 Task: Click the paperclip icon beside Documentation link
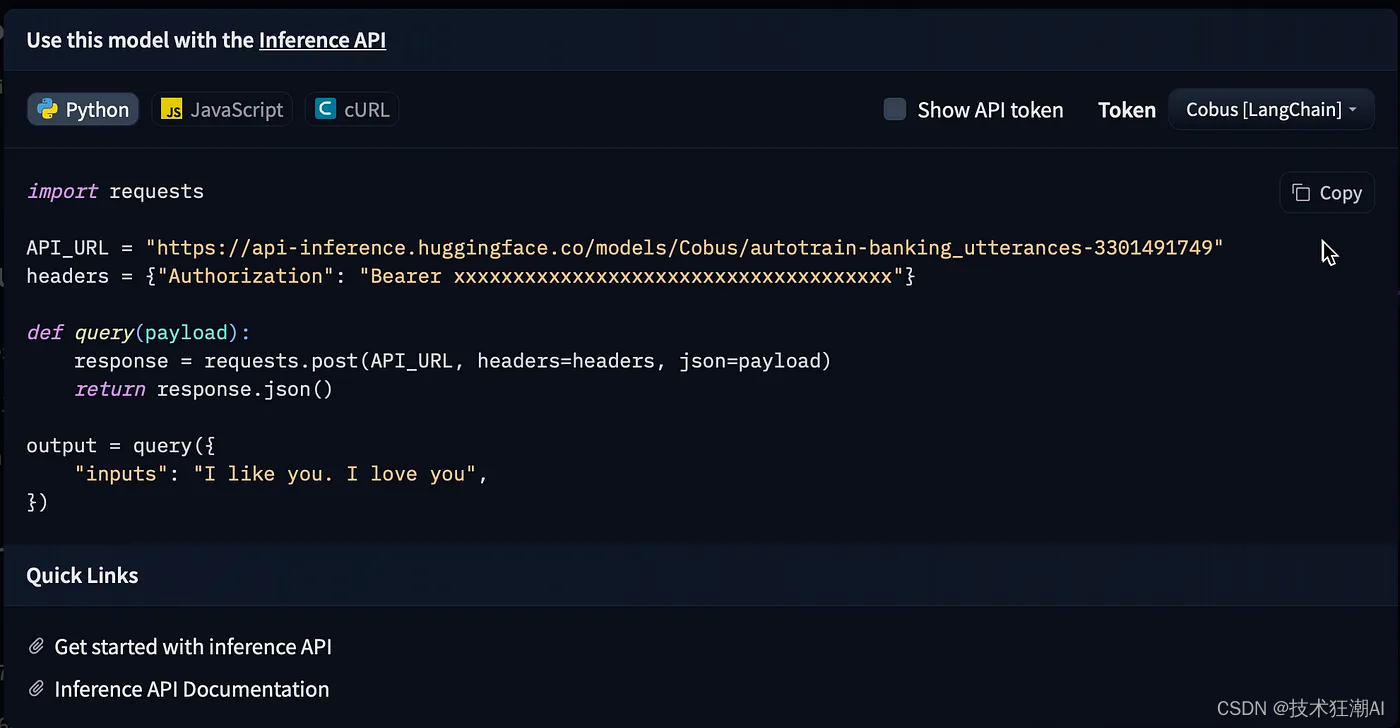click(x=36, y=688)
